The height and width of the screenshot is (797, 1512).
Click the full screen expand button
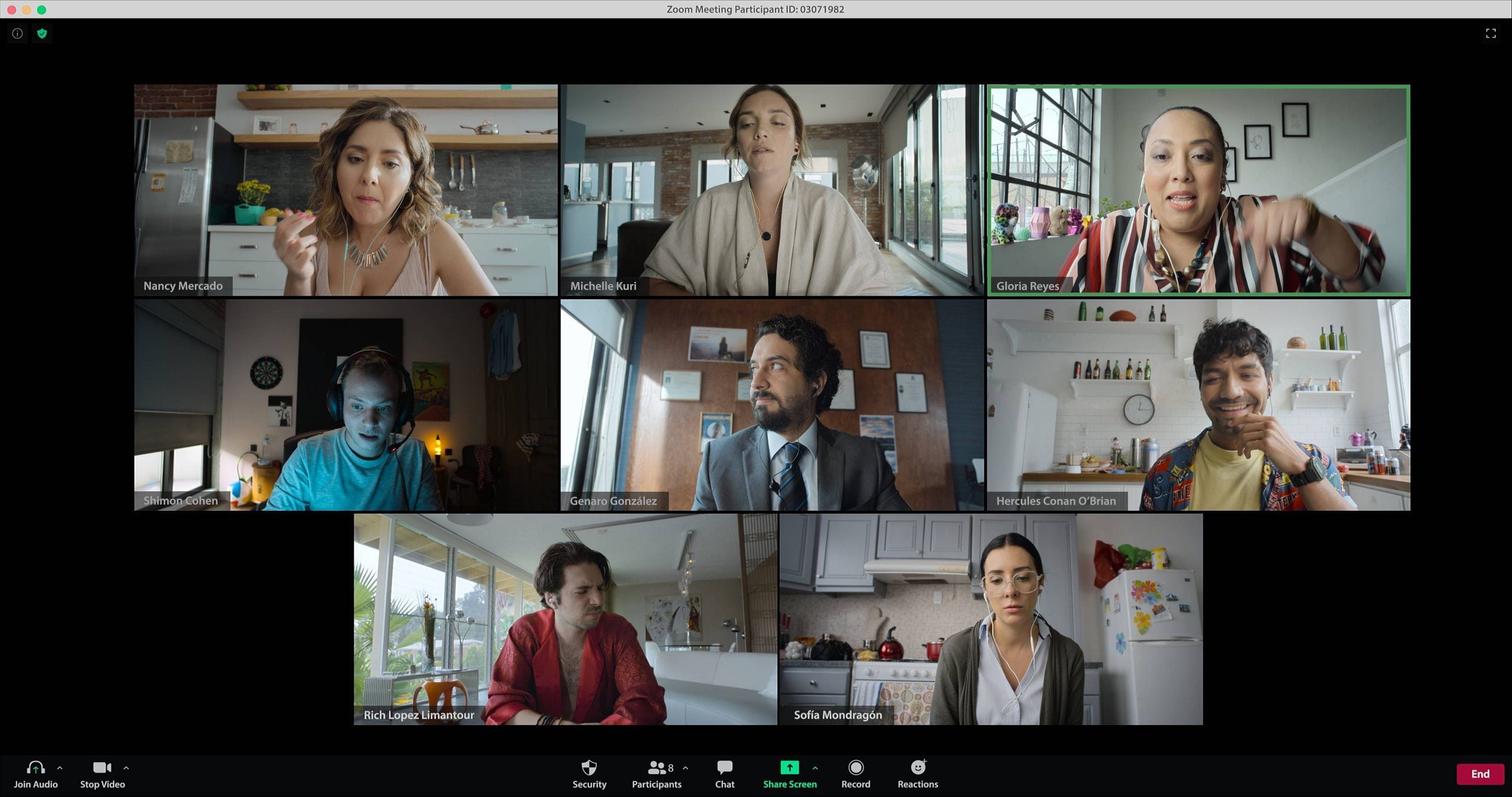[x=1491, y=33]
